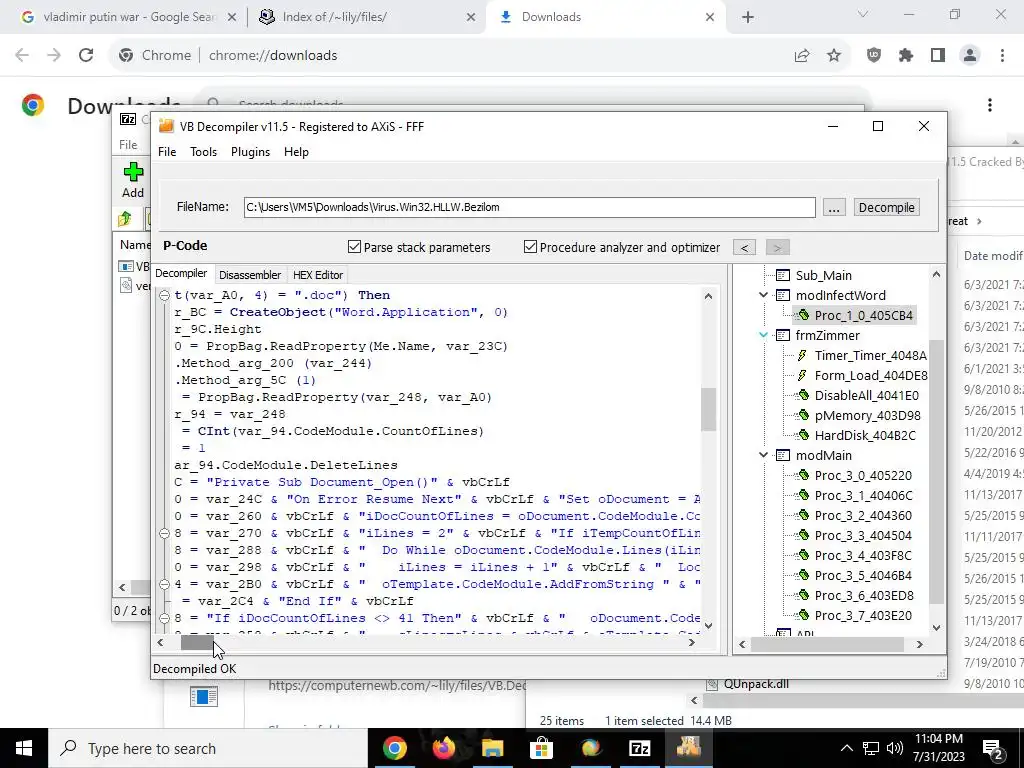
Task: Click code pane vertical scrollbar thumb
Action: click(709, 409)
